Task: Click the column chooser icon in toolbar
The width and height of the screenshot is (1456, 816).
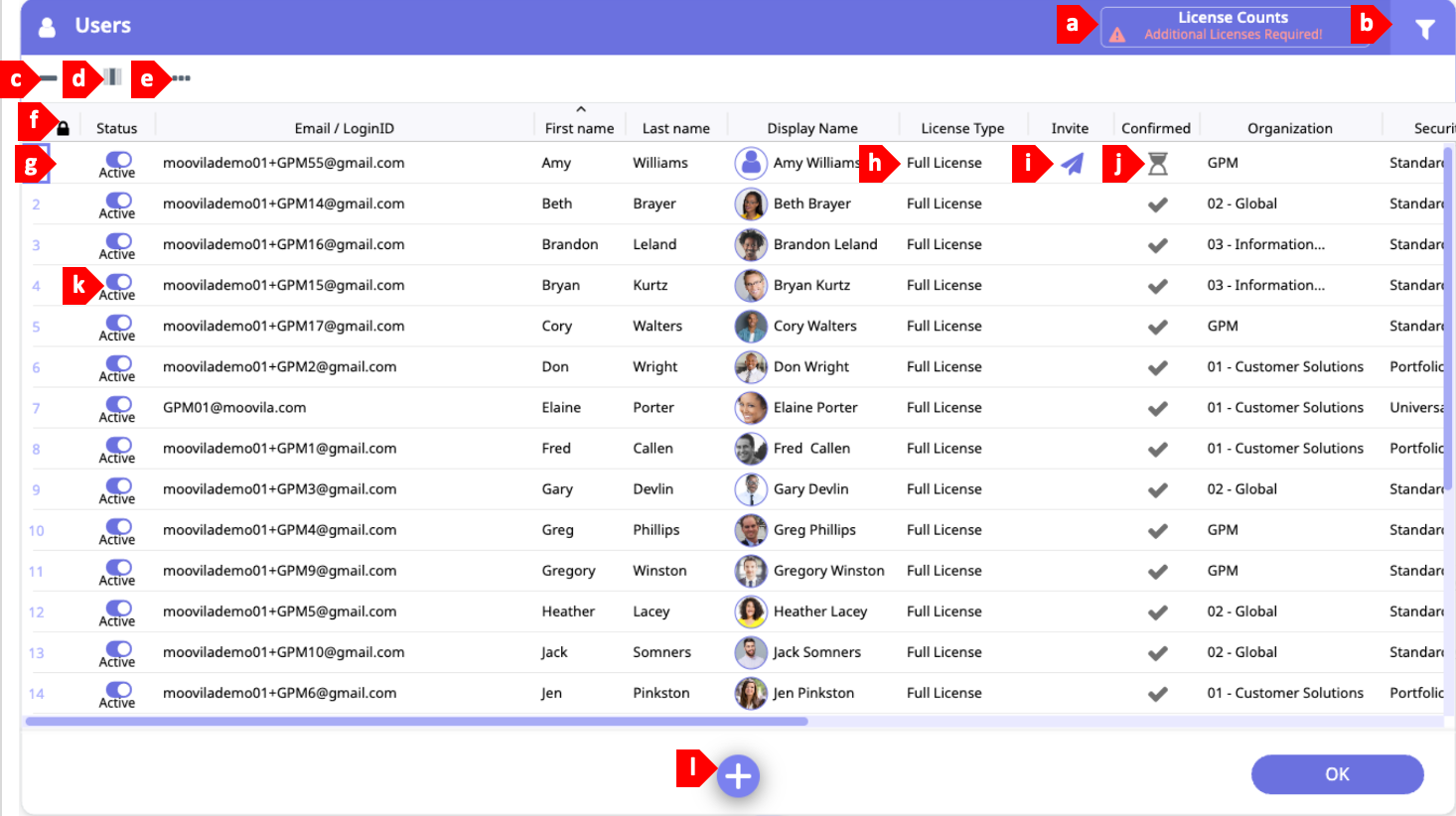Action: tap(113, 77)
